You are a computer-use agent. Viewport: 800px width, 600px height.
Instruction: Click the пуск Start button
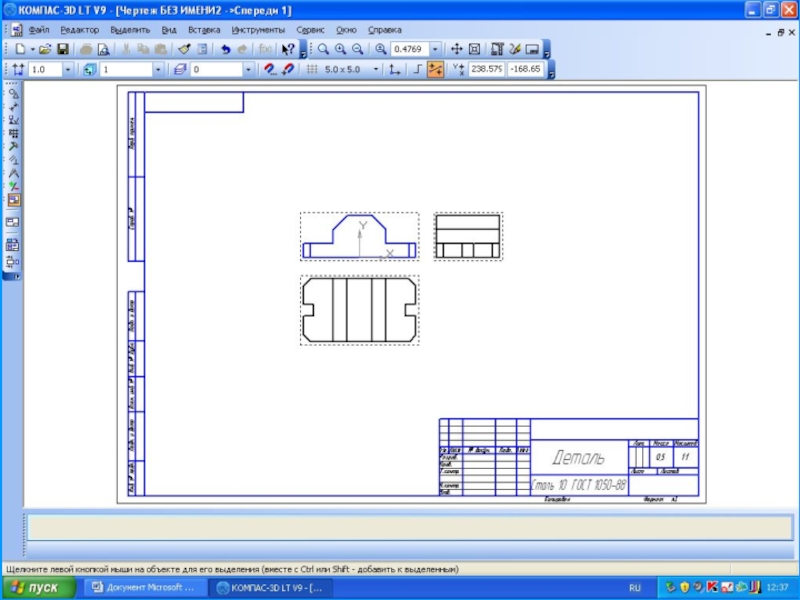(38, 588)
